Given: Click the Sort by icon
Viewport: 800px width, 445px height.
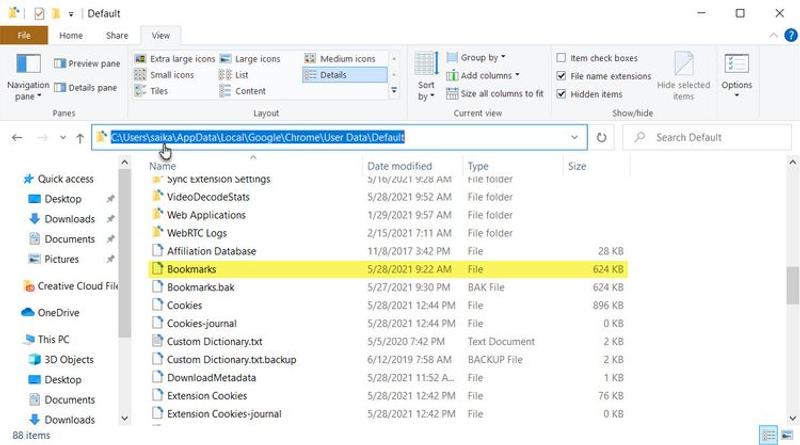Looking at the screenshot, I should 426,64.
